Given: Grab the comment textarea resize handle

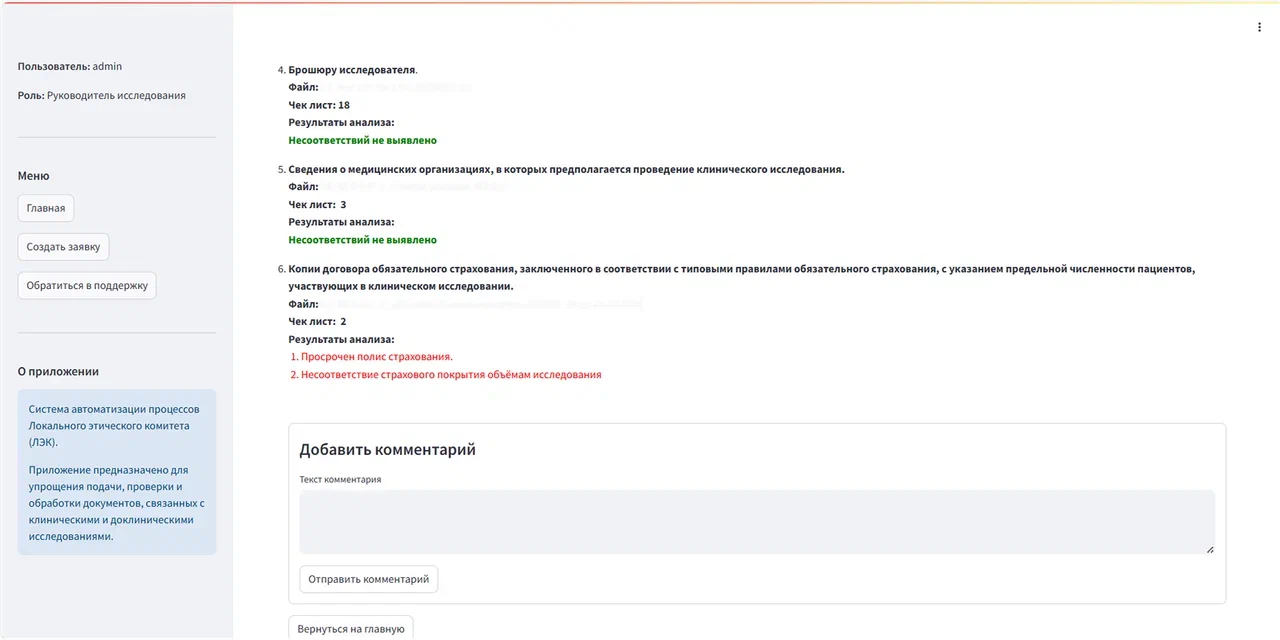Looking at the screenshot, I should pos(1210,549).
